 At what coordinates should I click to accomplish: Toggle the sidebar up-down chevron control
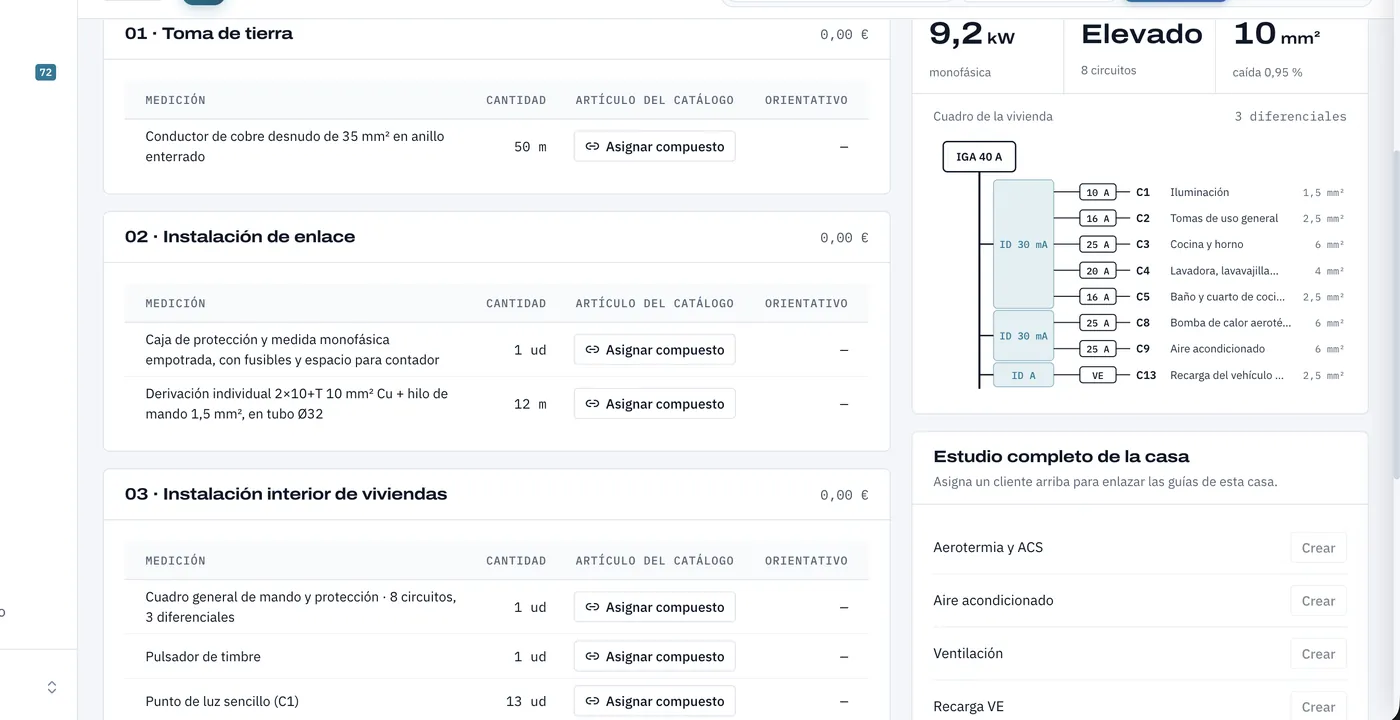(52, 687)
